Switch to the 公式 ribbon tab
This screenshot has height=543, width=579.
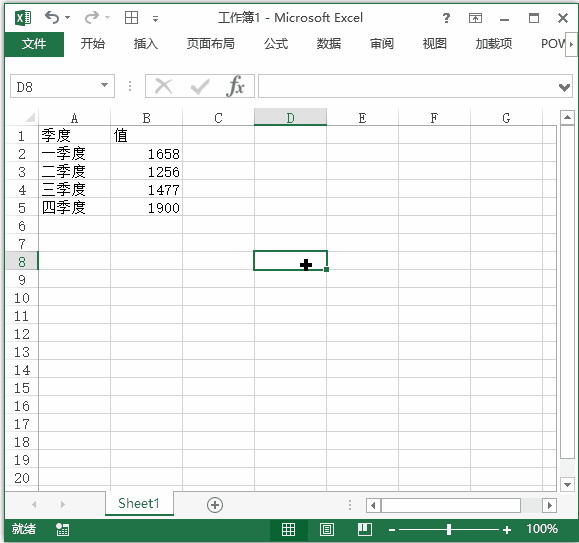coord(276,44)
